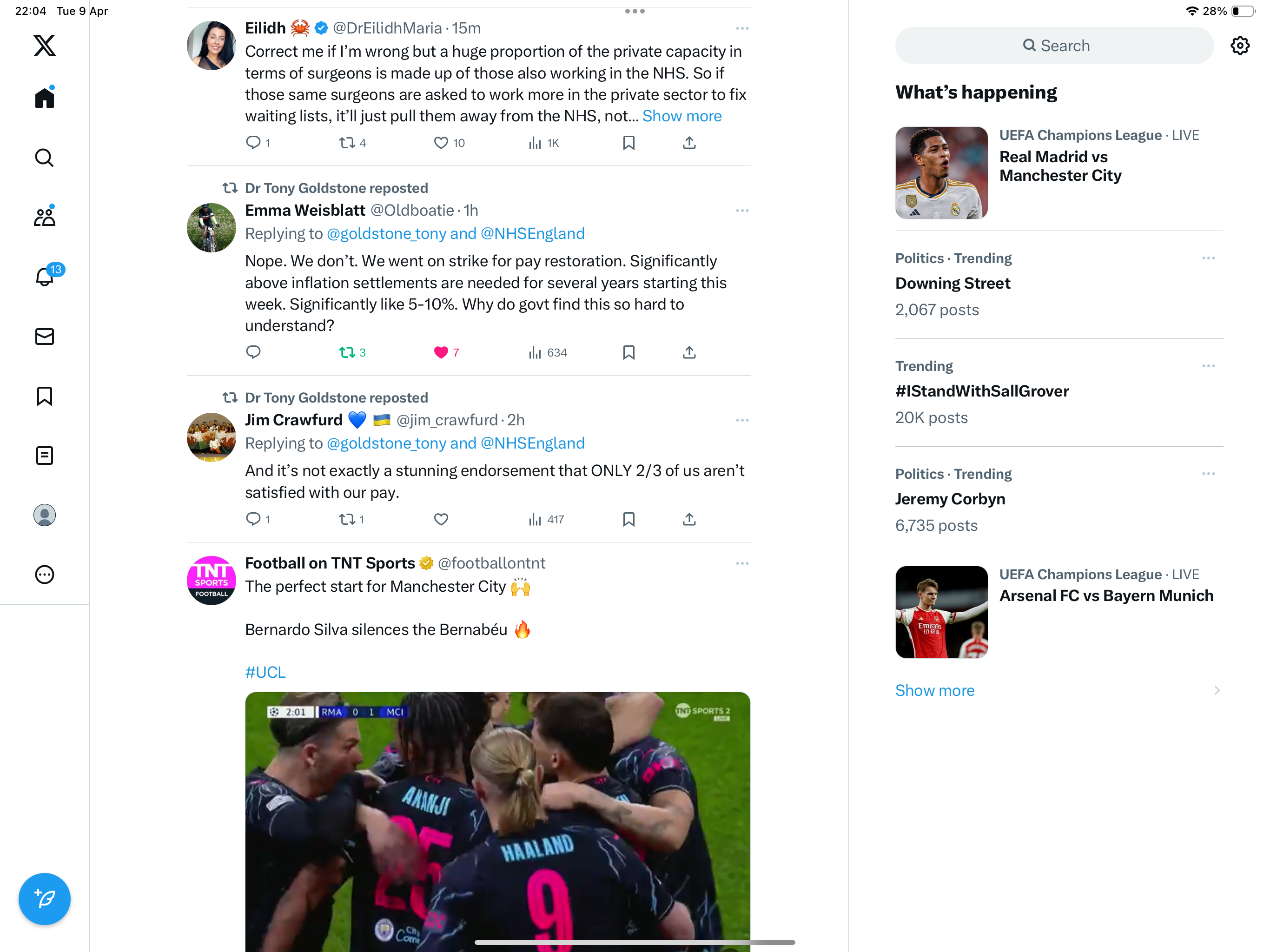
Task: Open Lists icon in sidebar
Action: click(45, 456)
